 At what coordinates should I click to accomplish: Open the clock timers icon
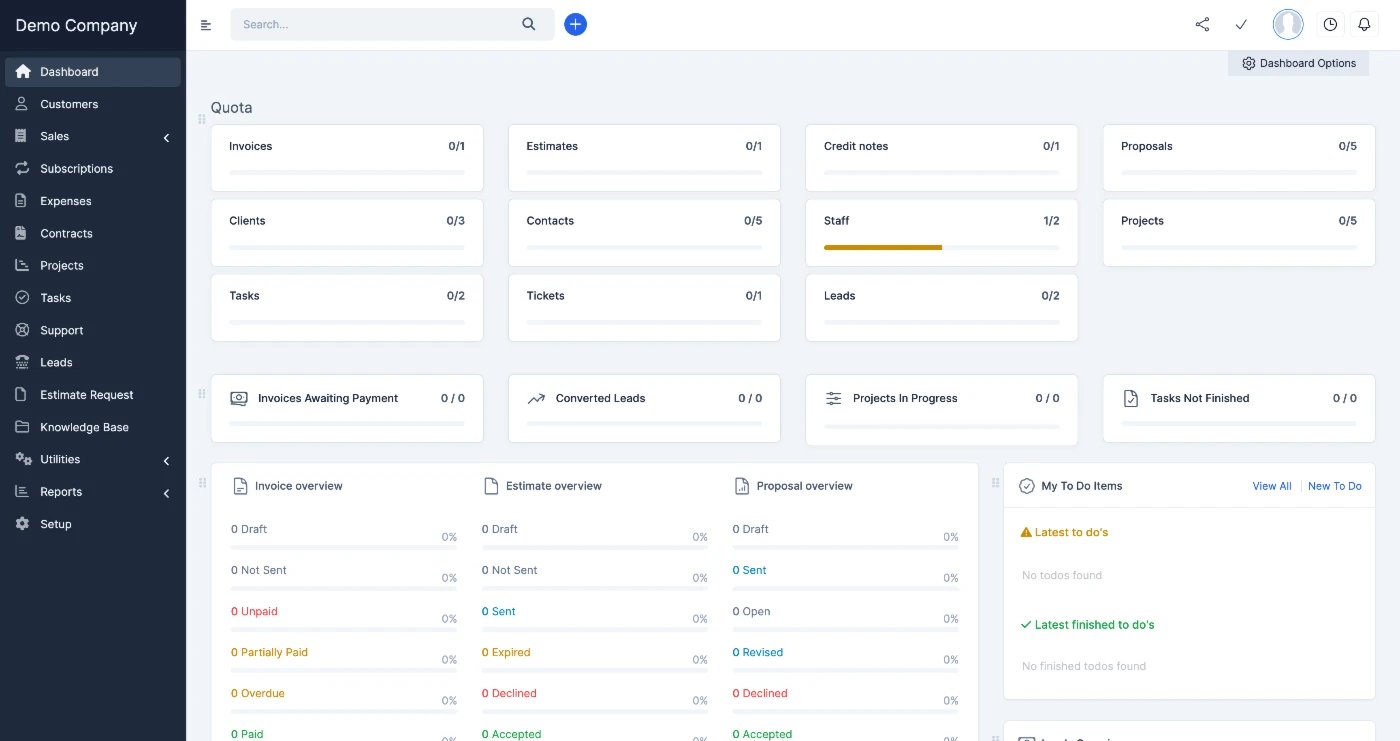click(x=1330, y=24)
